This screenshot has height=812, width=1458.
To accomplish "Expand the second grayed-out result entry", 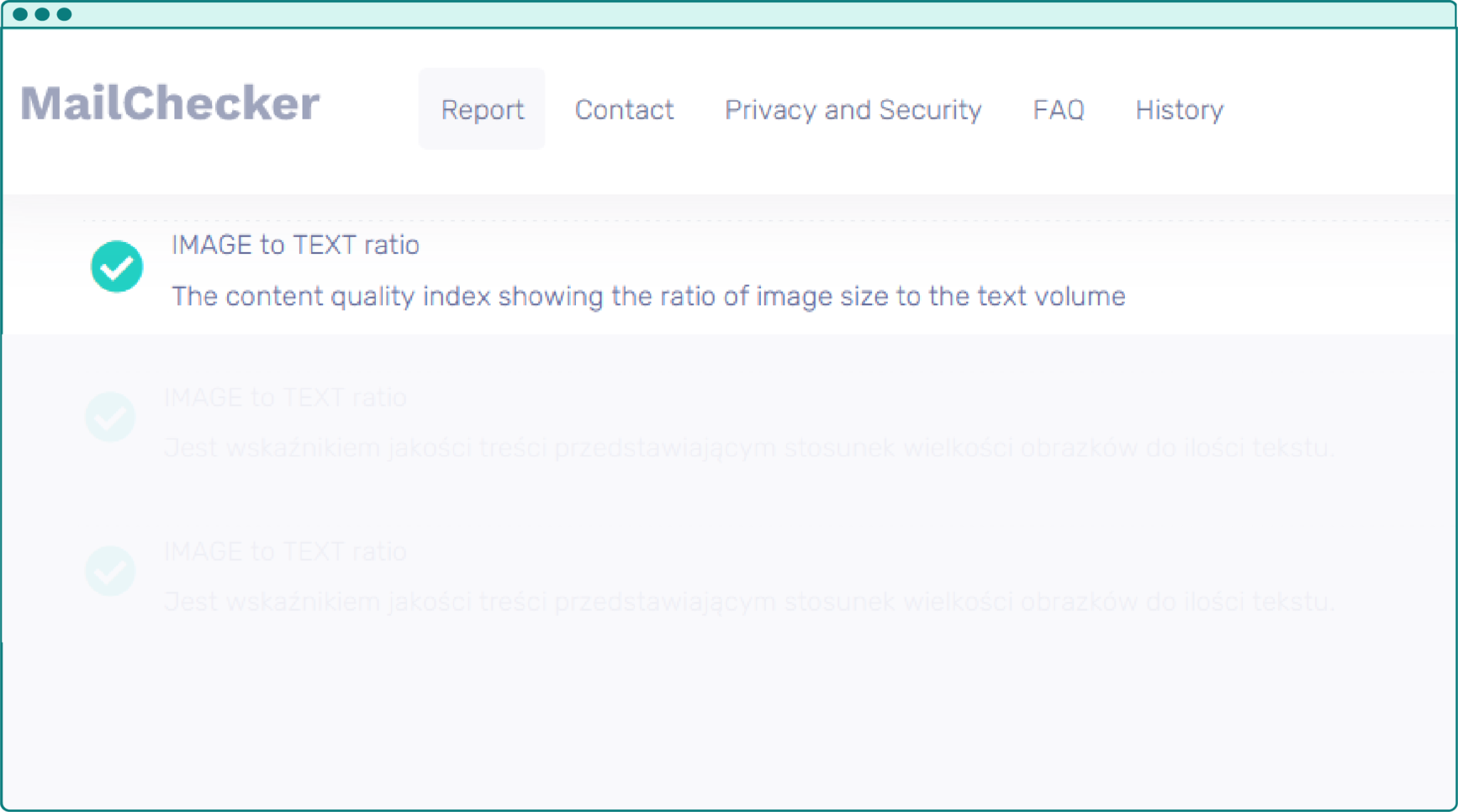I will (x=285, y=398).
